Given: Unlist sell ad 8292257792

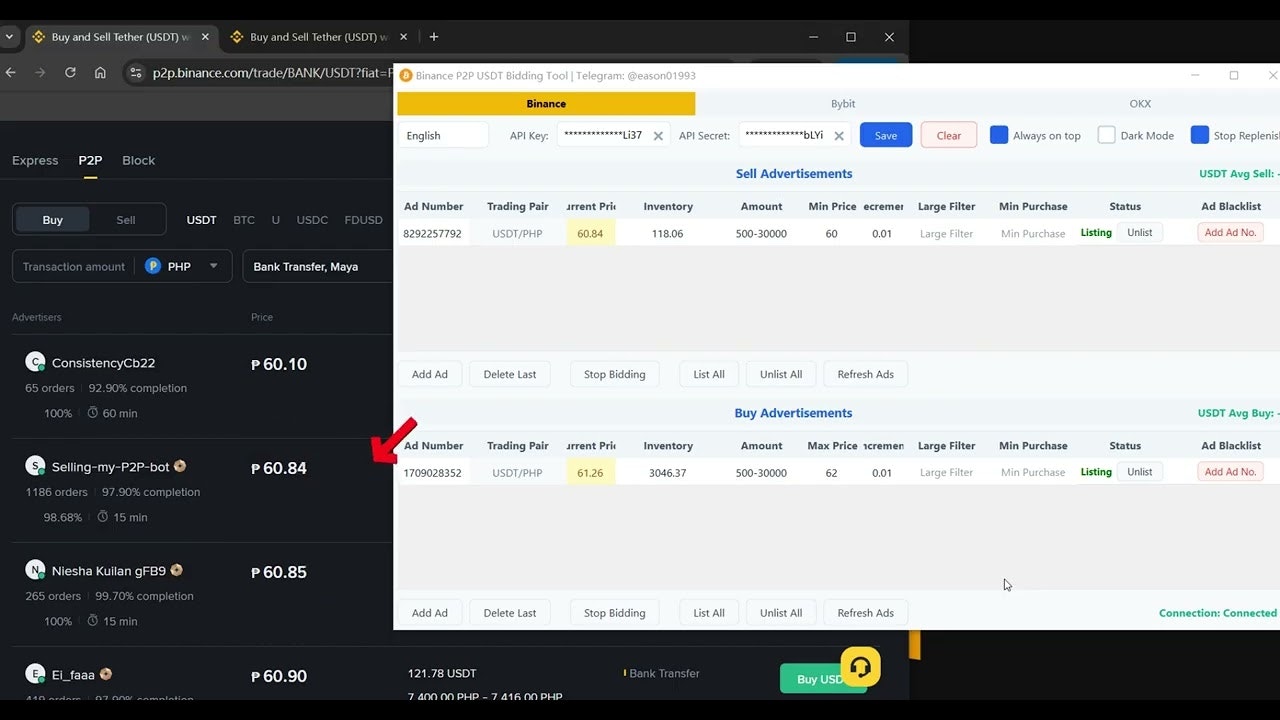Looking at the screenshot, I should pos(1140,232).
